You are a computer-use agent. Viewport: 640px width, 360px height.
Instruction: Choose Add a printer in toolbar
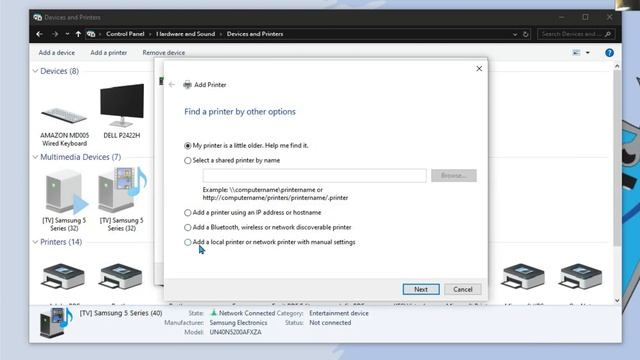(x=109, y=53)
